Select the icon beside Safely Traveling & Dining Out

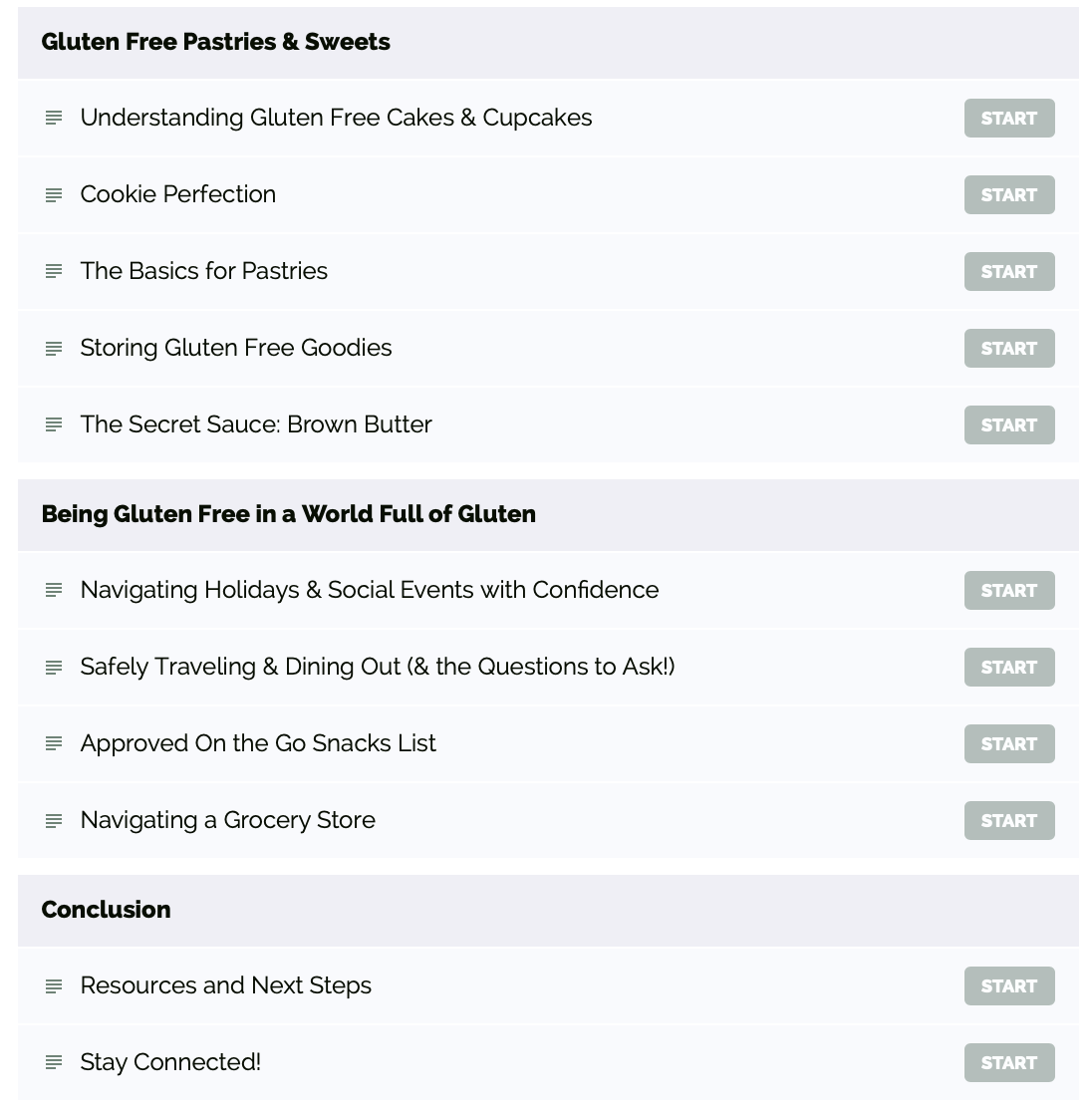click(x=54, y=667)
